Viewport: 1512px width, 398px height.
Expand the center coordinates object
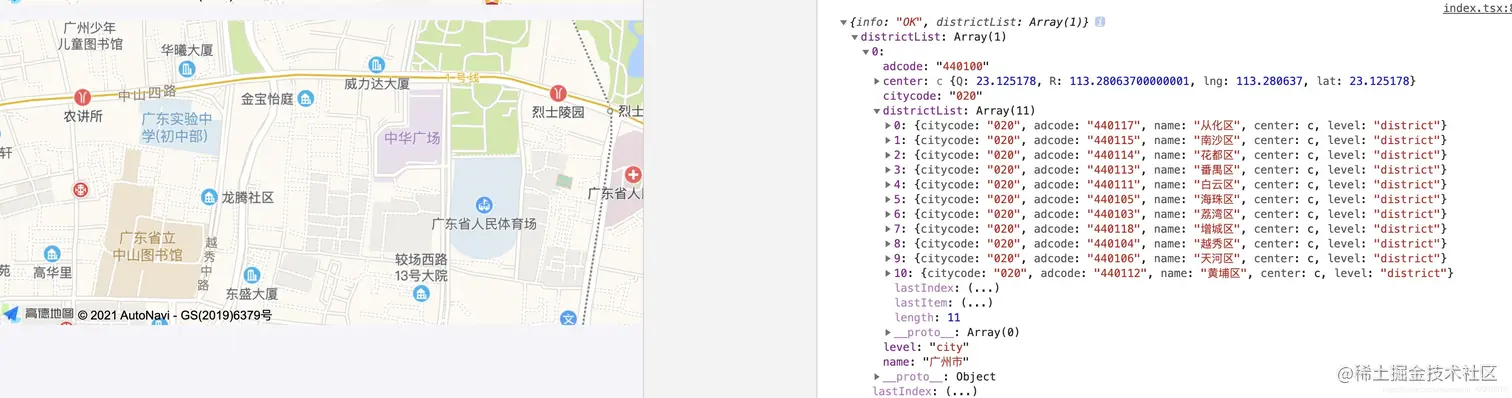coord(877,81)
